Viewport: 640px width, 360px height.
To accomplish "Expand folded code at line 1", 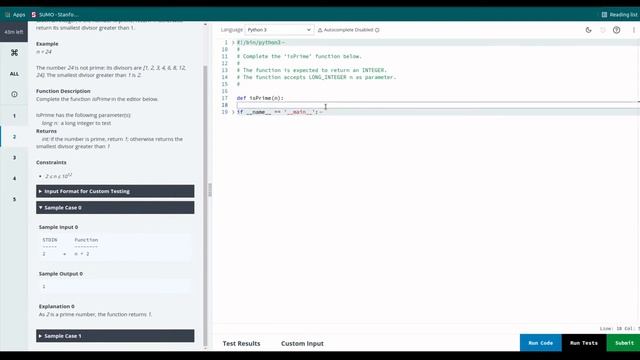I will 233,42.
